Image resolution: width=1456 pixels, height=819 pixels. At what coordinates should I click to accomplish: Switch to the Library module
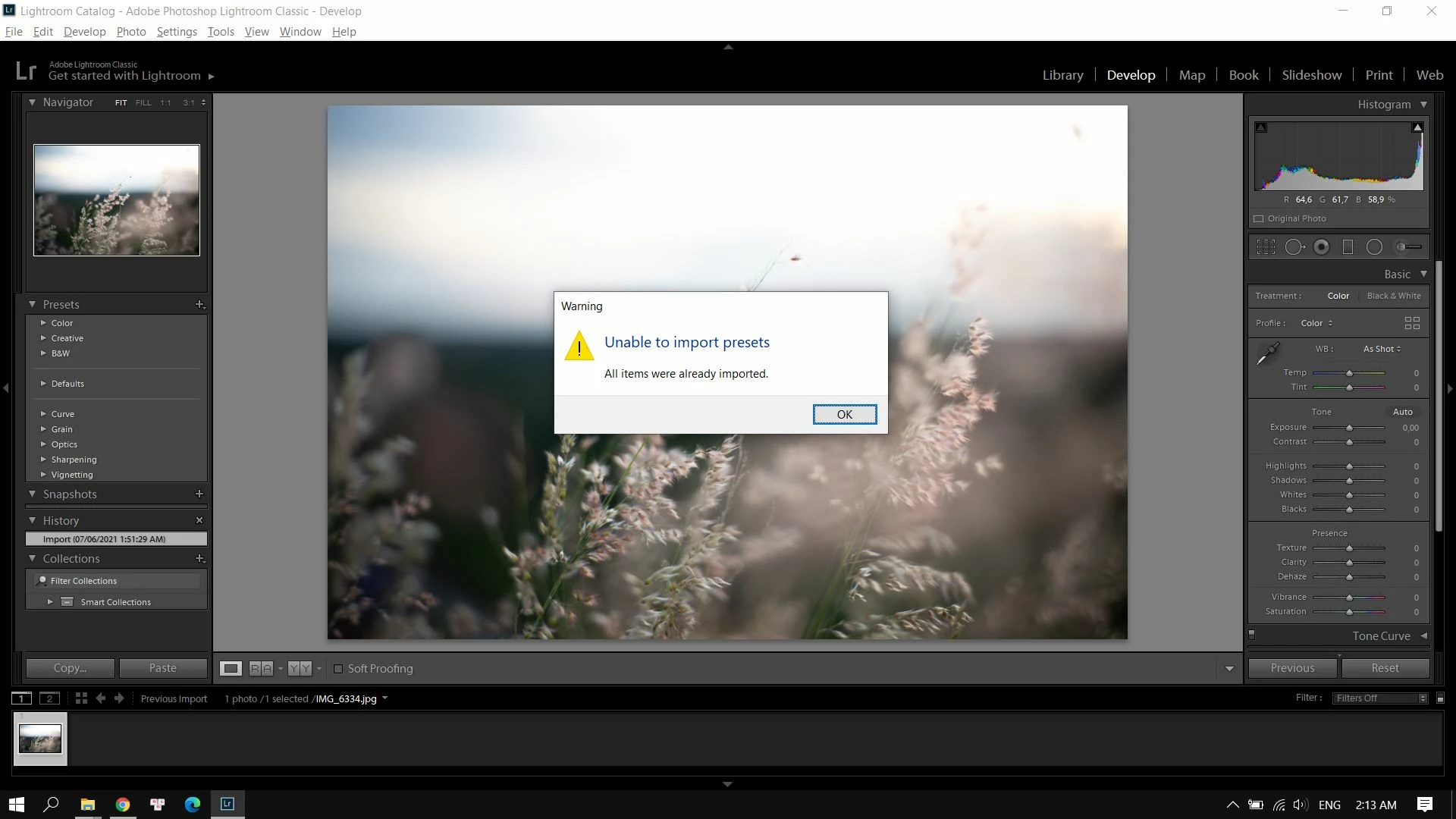1062,75
